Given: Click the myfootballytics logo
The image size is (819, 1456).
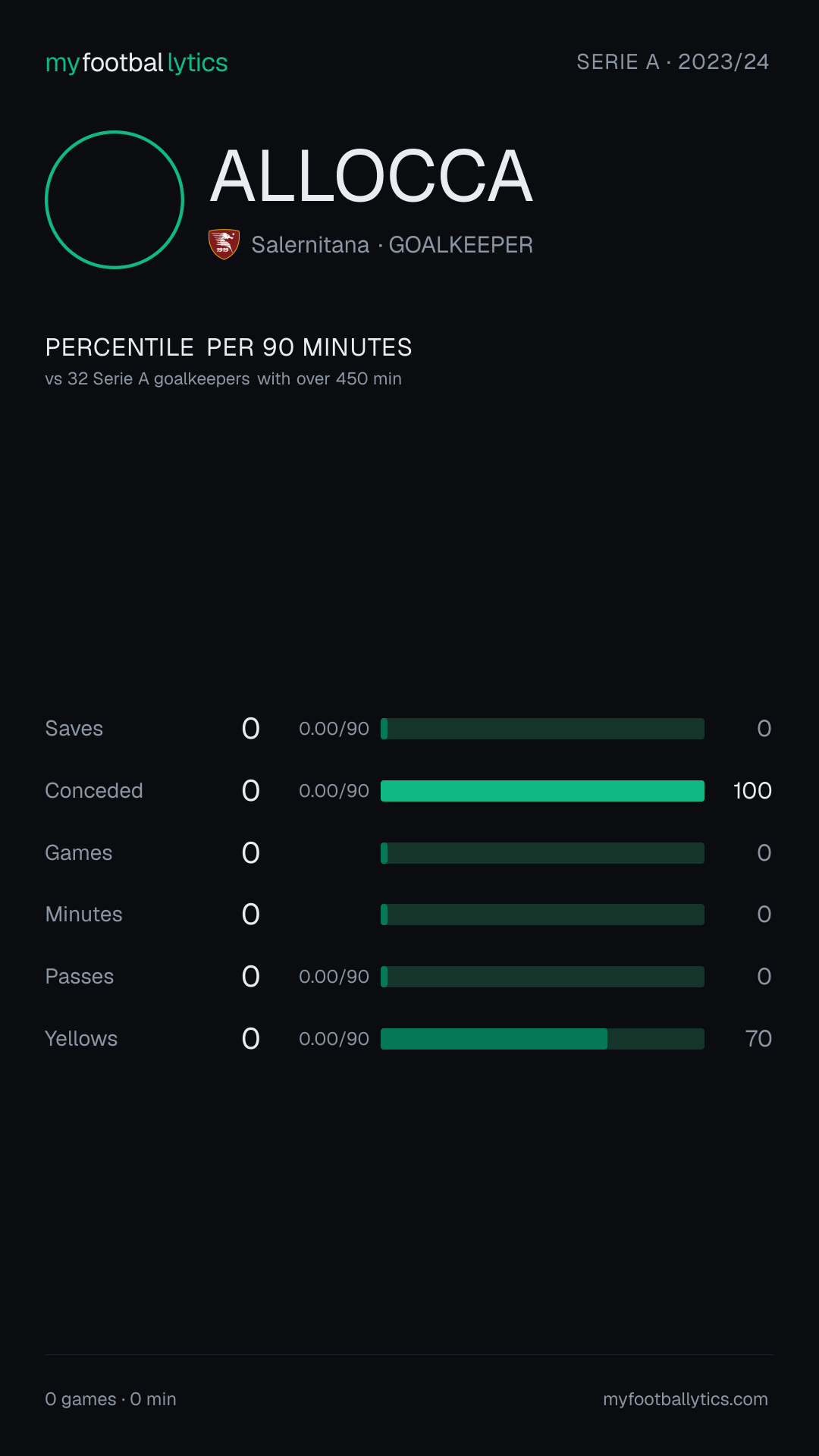Looking at the screenshot, I should tap(136, 63).
